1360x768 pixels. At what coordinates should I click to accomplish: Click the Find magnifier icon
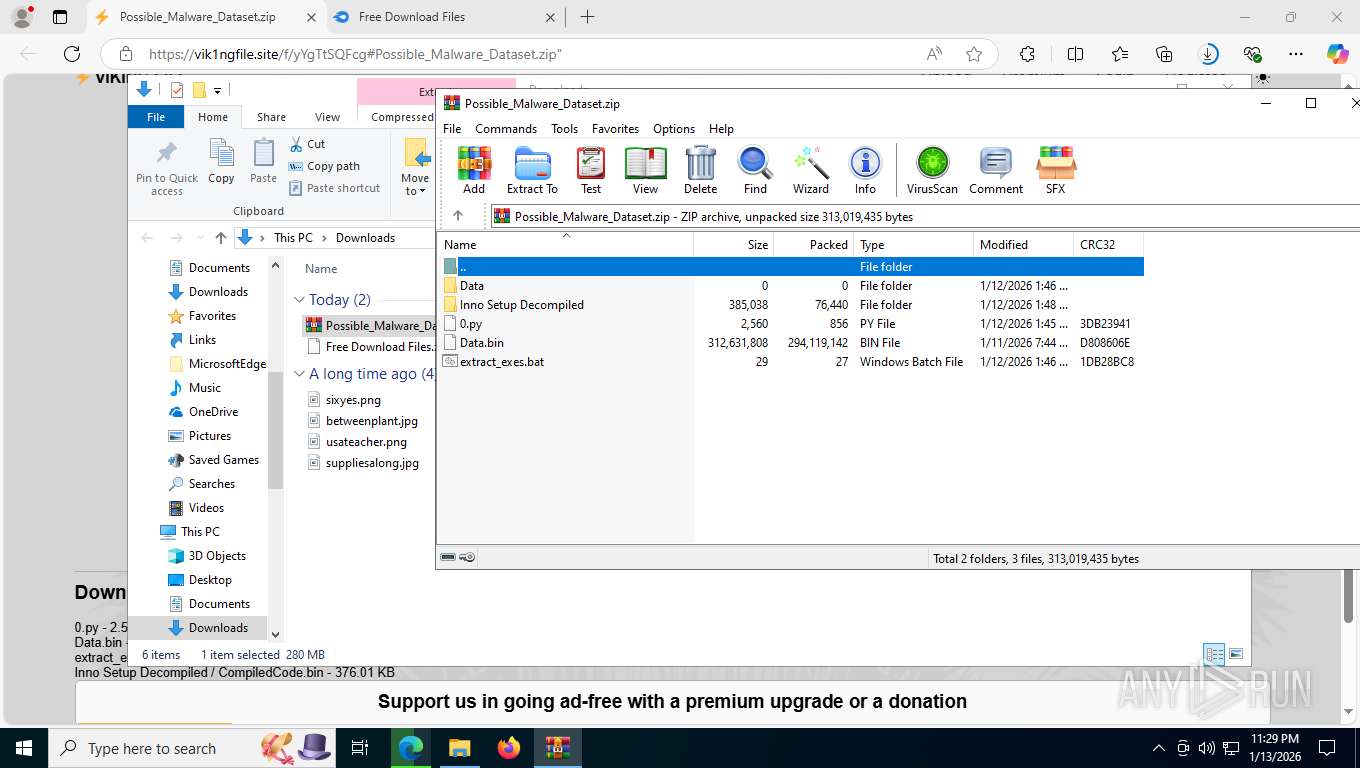point(755,169)
